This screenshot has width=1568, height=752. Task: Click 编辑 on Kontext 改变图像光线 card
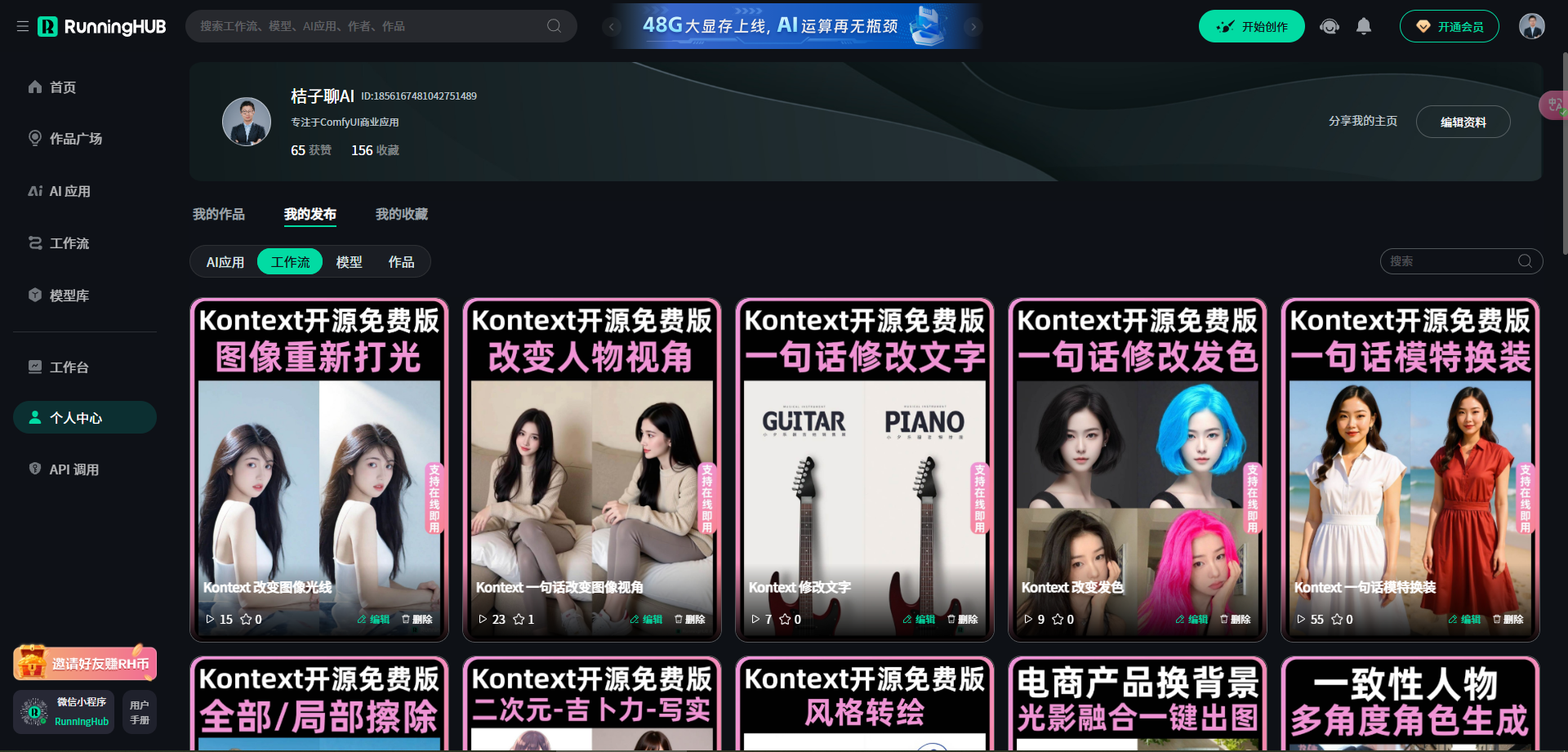pyautogui.click(x=374, y=619)
